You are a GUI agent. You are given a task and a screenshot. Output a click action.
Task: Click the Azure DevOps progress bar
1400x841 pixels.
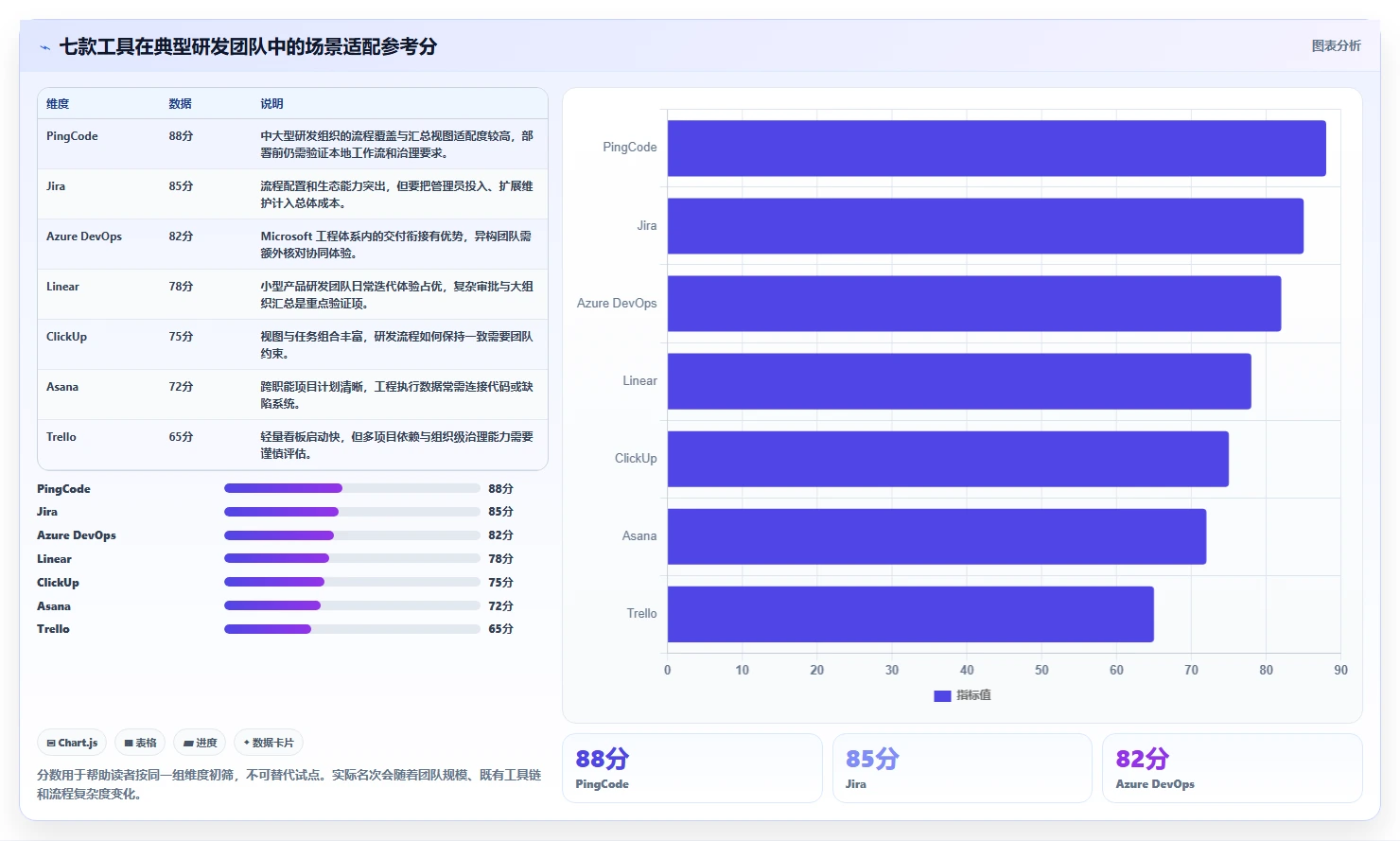pyautogui.click(x=352, y=535)
